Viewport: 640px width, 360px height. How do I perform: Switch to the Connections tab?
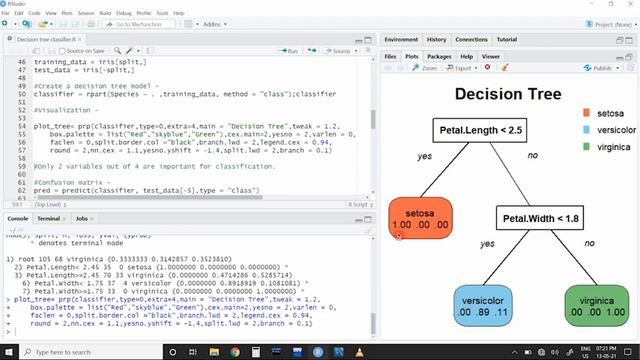(471, 40)
